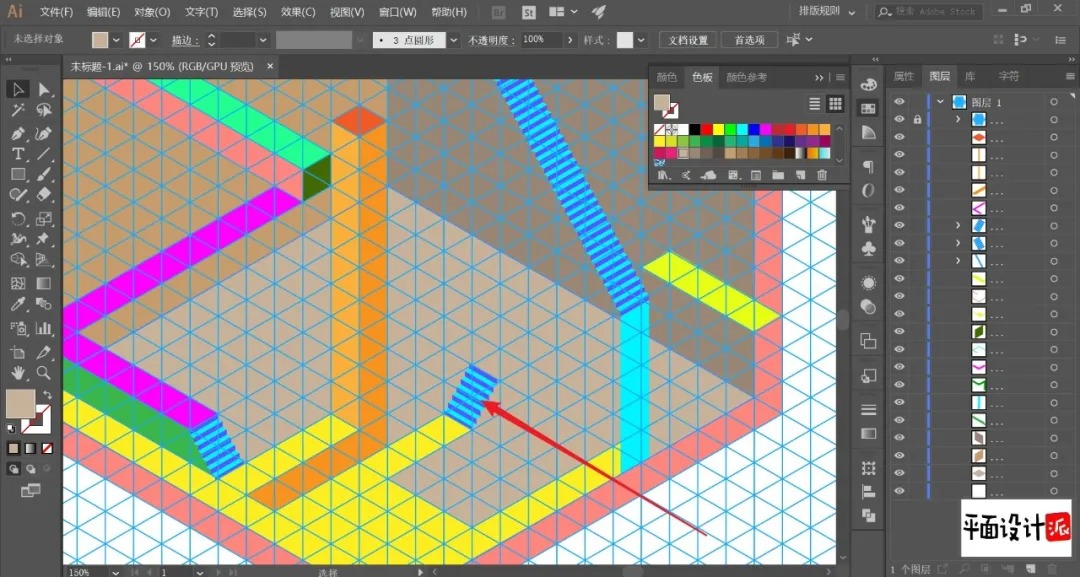Viewport: 1080px width, 577px height.
Task: Delete swatch with trash icon
Action: point(822,176)
